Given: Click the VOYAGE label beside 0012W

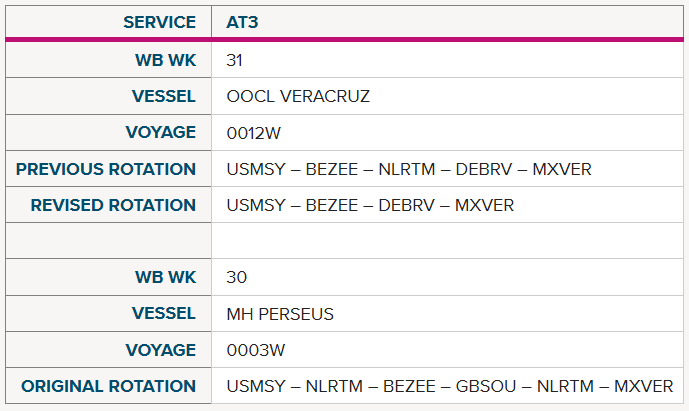Looking at the screenshot, I should point(161,132).
